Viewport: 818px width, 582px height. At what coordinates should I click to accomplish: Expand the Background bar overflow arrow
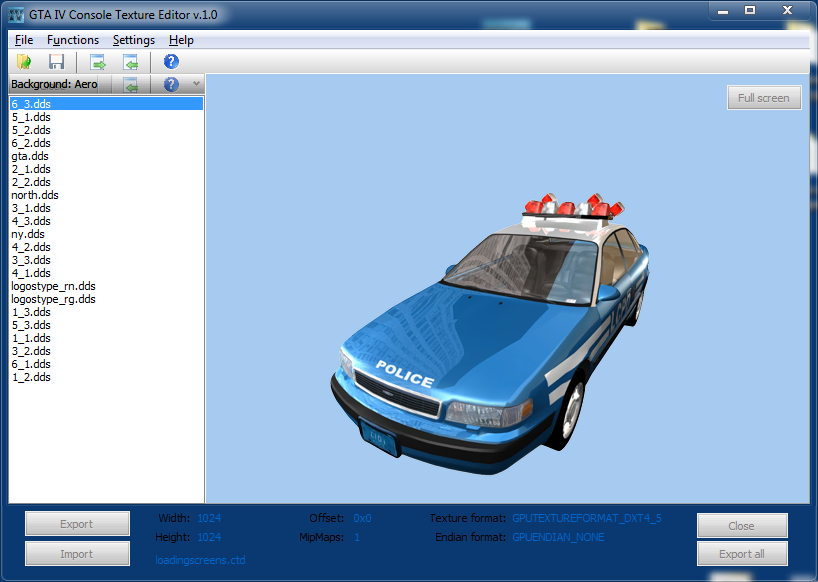196,85
